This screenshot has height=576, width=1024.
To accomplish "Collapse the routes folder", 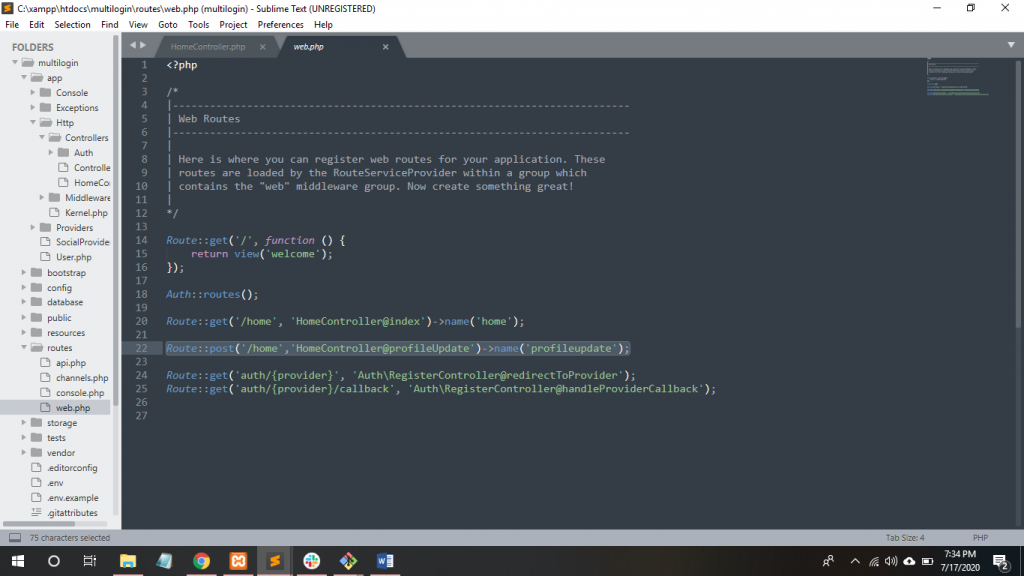I will [25, 348].
